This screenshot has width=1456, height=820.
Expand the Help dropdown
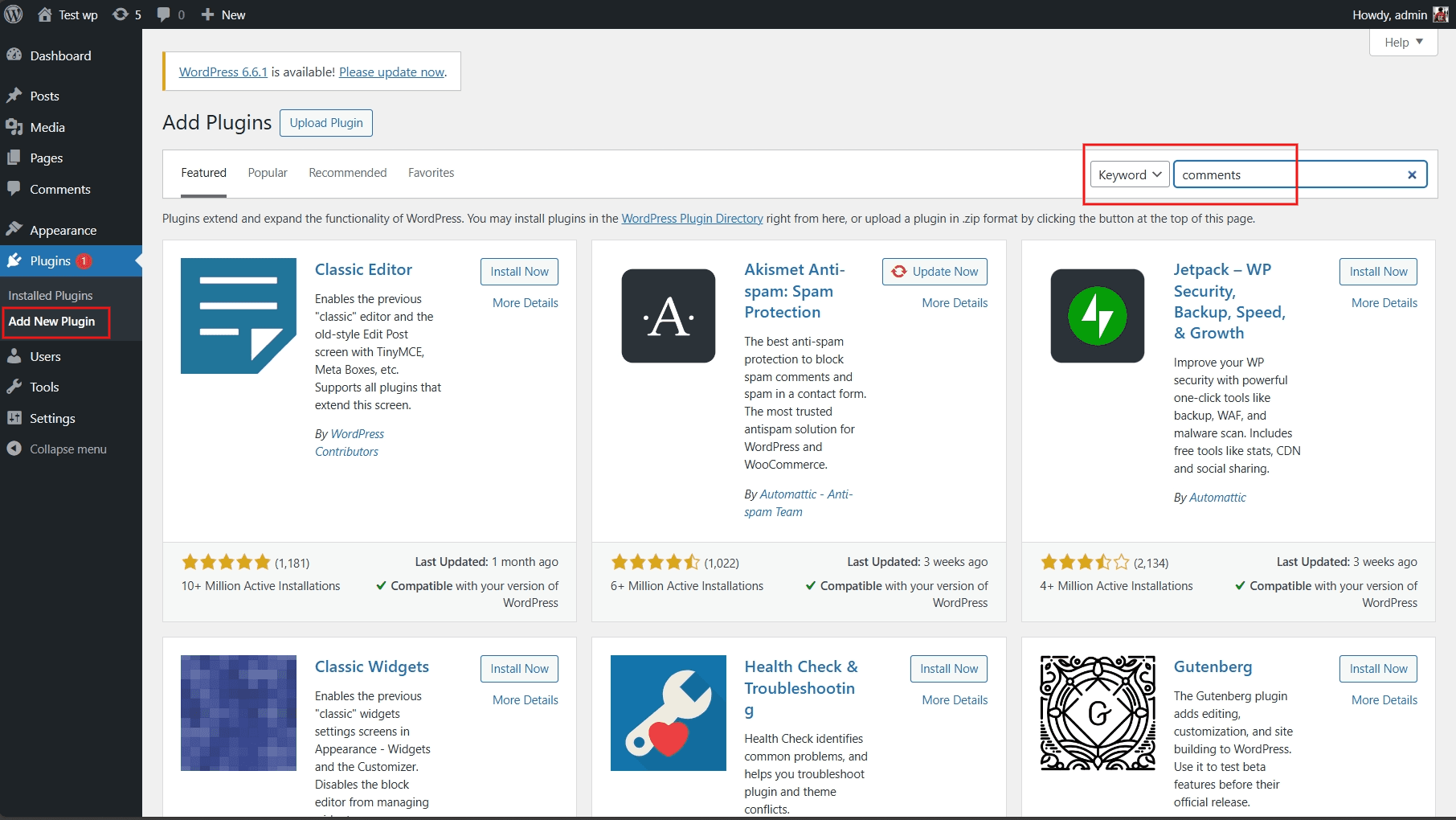[1402, 42]
